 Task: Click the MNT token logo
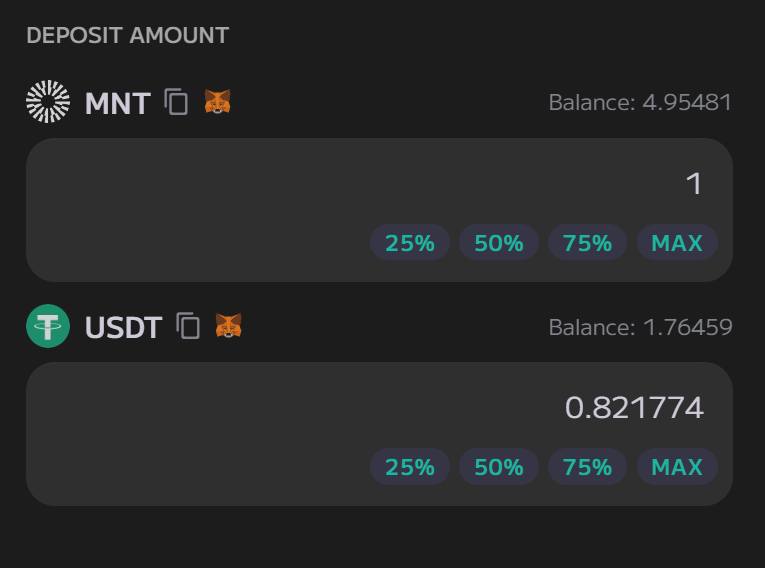48,101
